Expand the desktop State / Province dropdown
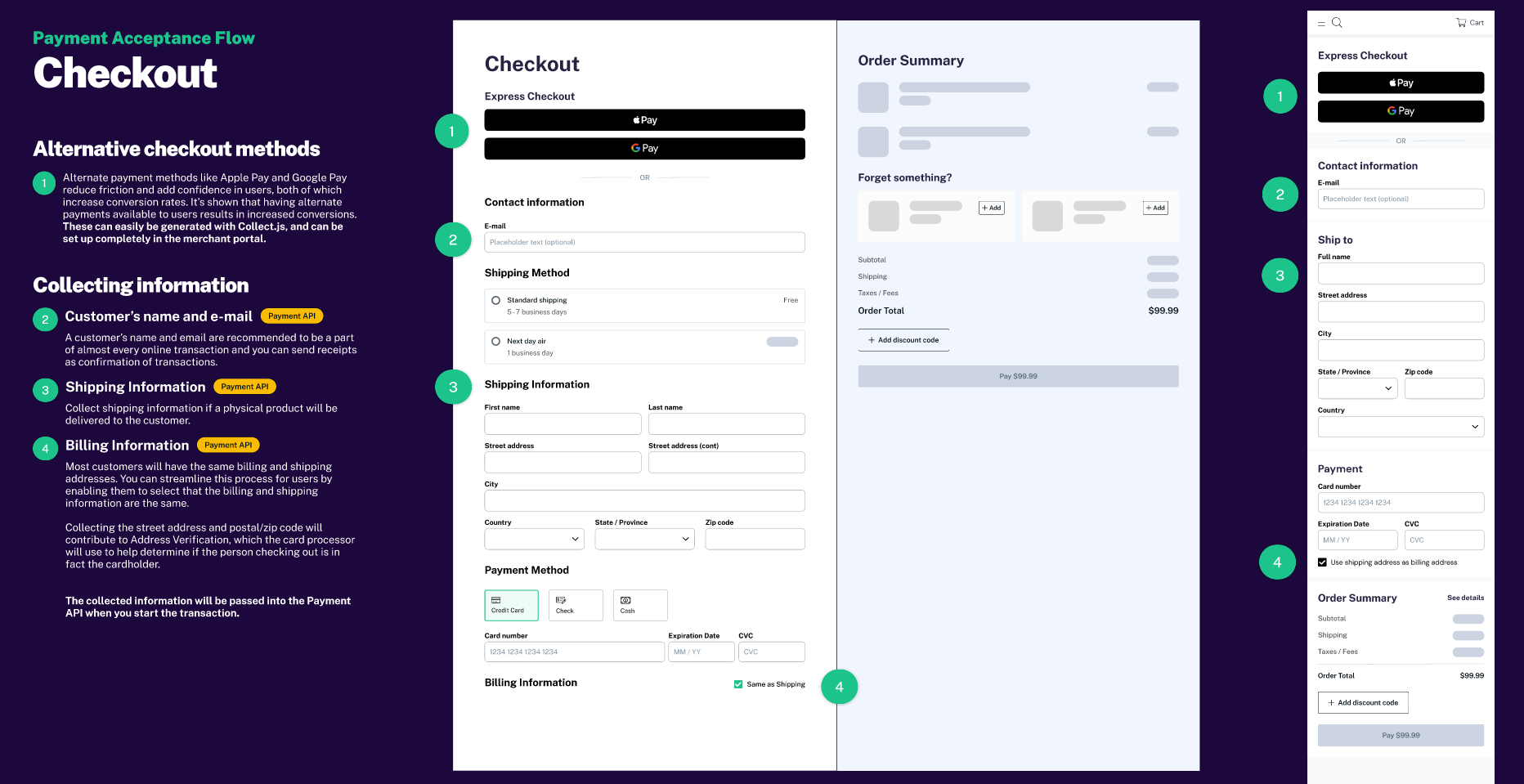The image size is (1524, 784). [x=644, y=539]
